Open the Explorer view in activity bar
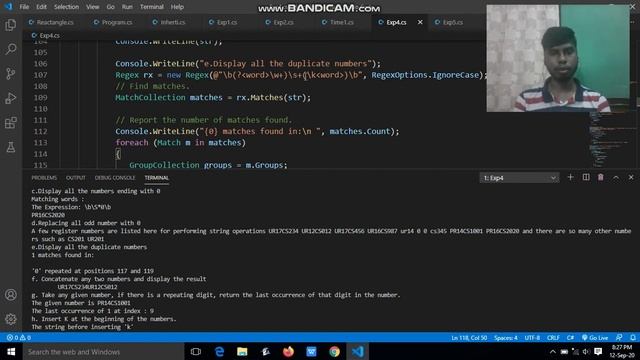This screenshot has height=360, width=640. click(11, 25)
